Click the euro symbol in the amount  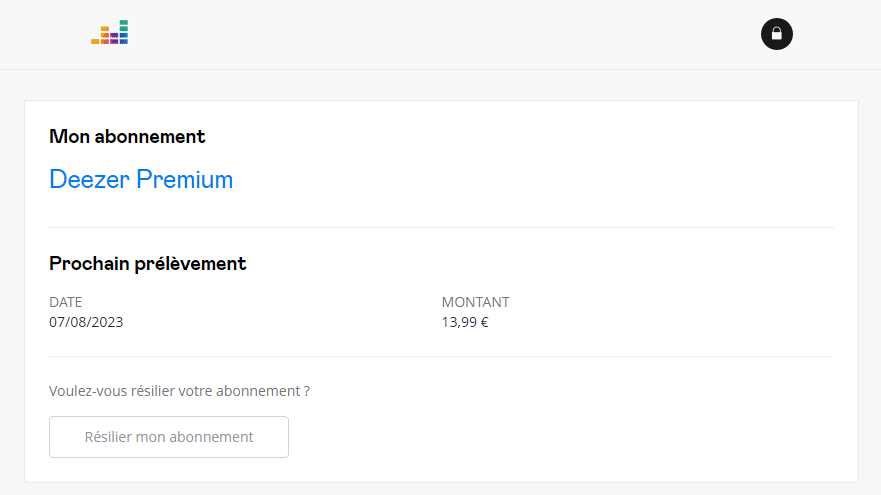pos(484,322)
